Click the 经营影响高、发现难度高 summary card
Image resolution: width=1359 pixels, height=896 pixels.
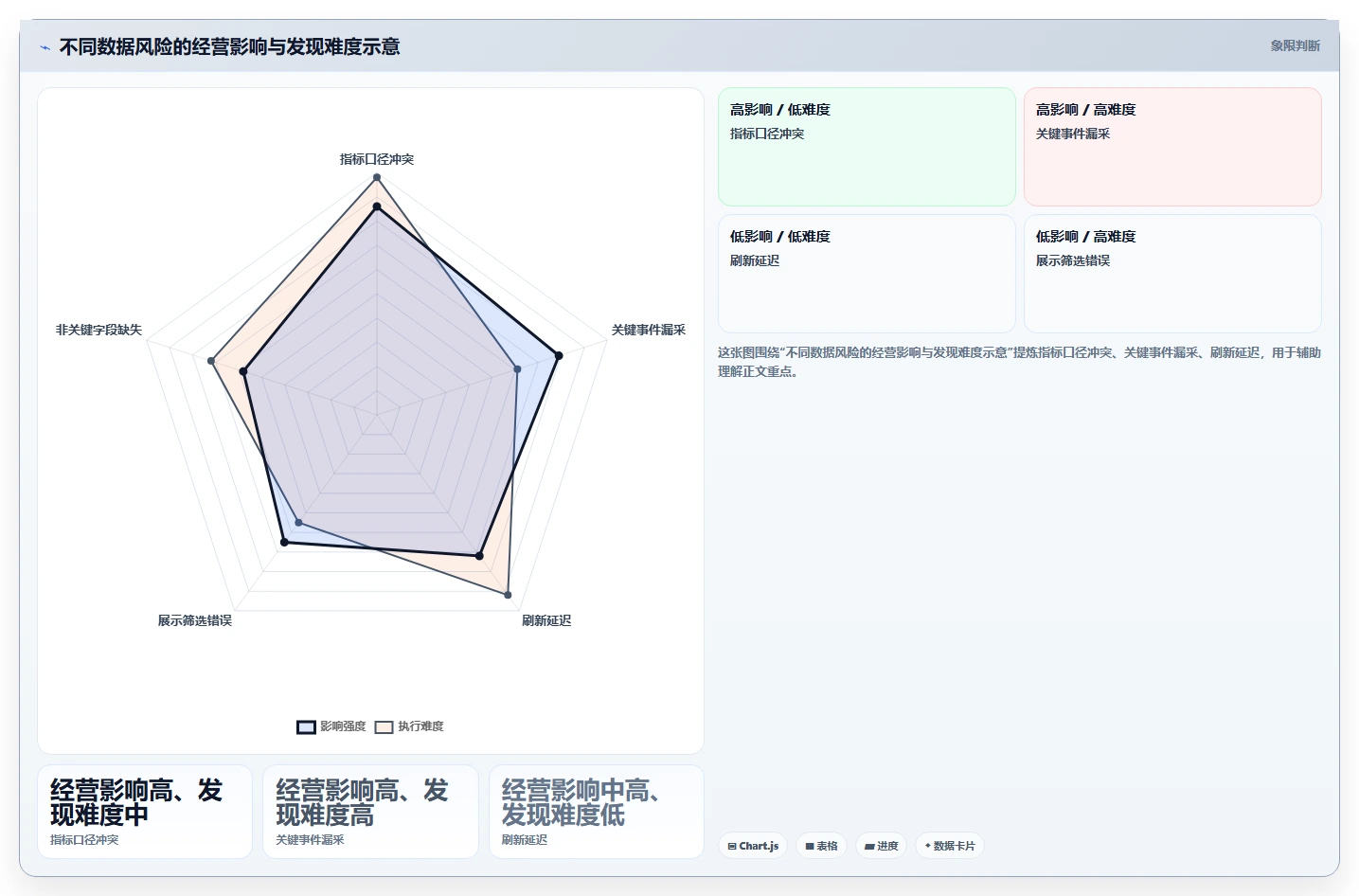370,812
